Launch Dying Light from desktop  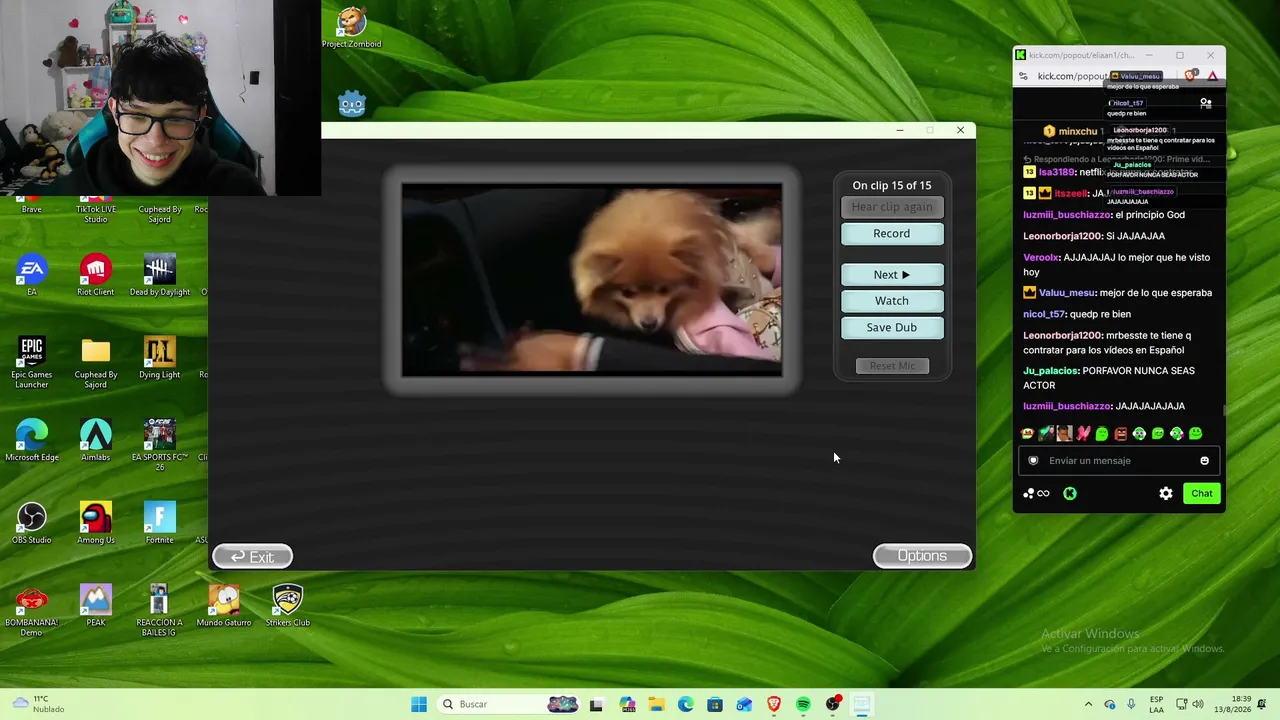click(x=159, y=358)
